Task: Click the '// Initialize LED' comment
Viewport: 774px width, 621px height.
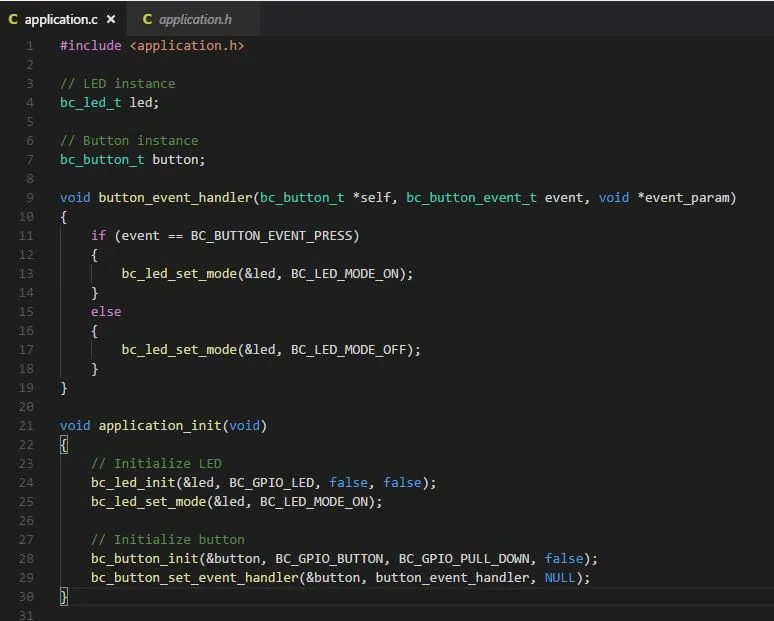Action: click(156, 464)
